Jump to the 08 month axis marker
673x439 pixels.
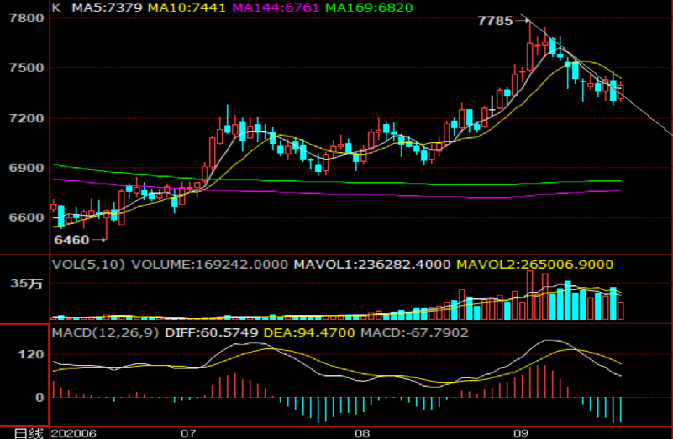point(363,433)
